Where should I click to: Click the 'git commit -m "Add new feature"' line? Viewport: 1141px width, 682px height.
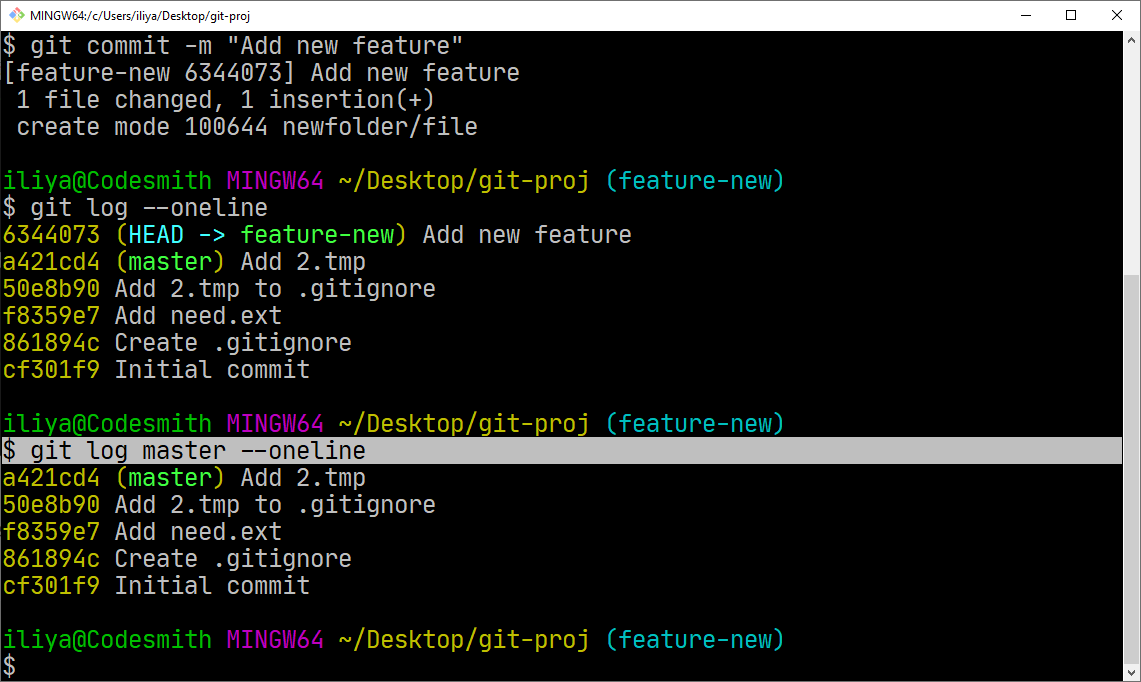click(x=233, y=46)
